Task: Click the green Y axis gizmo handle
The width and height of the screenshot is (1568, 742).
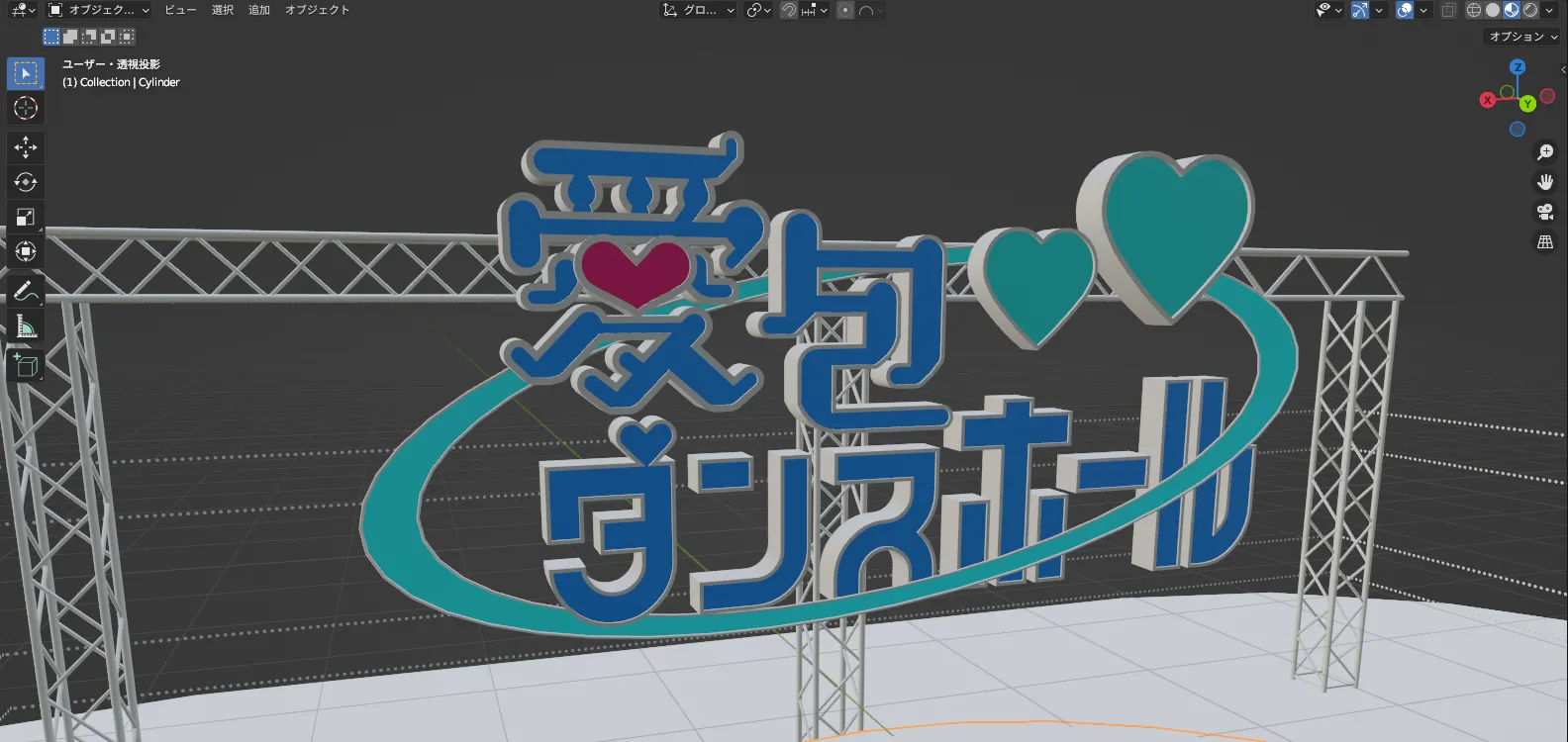Action: point(1527,103)
